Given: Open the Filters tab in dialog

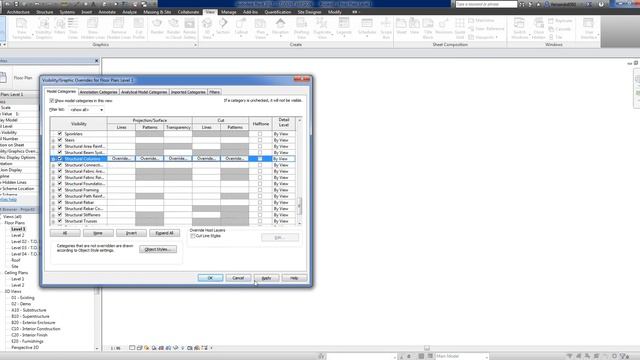Looking at the screenshot, I should click(214, 92).
